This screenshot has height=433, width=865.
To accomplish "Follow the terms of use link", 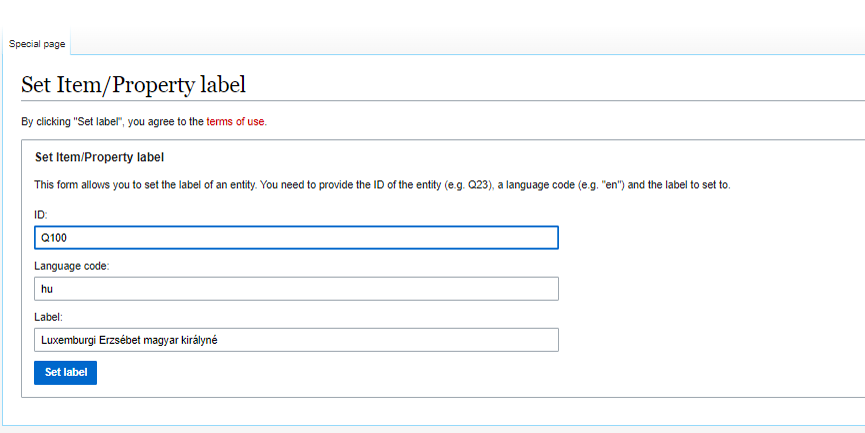I will point(236,122).
